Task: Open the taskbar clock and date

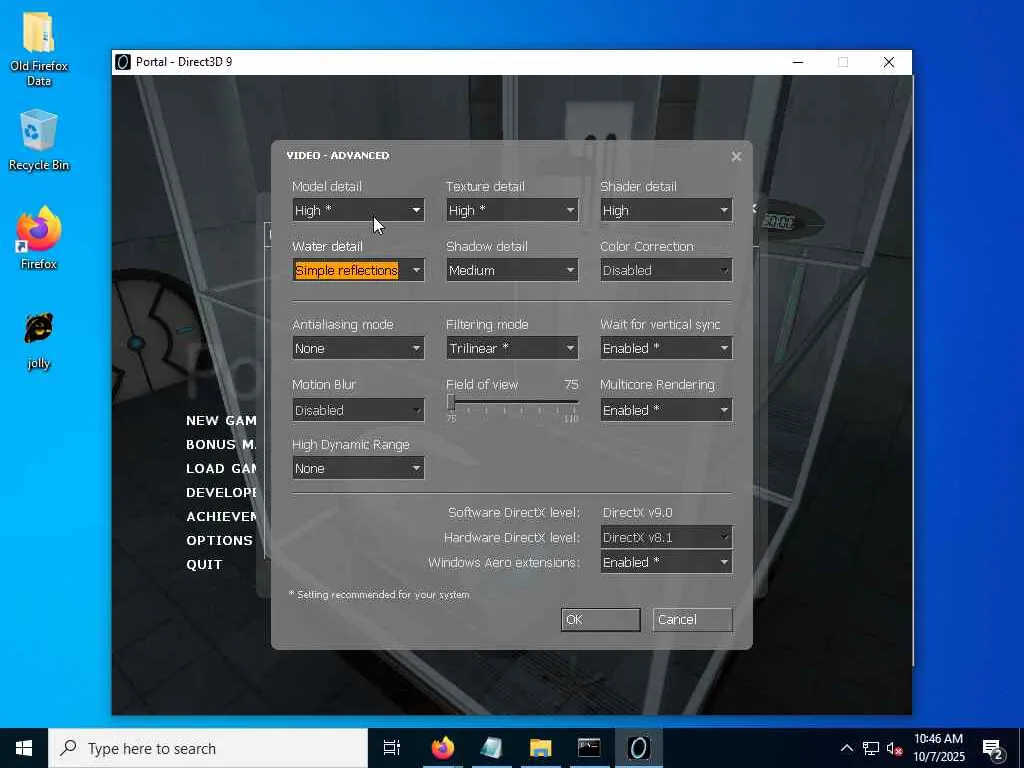Action: [x=938, y=748]
